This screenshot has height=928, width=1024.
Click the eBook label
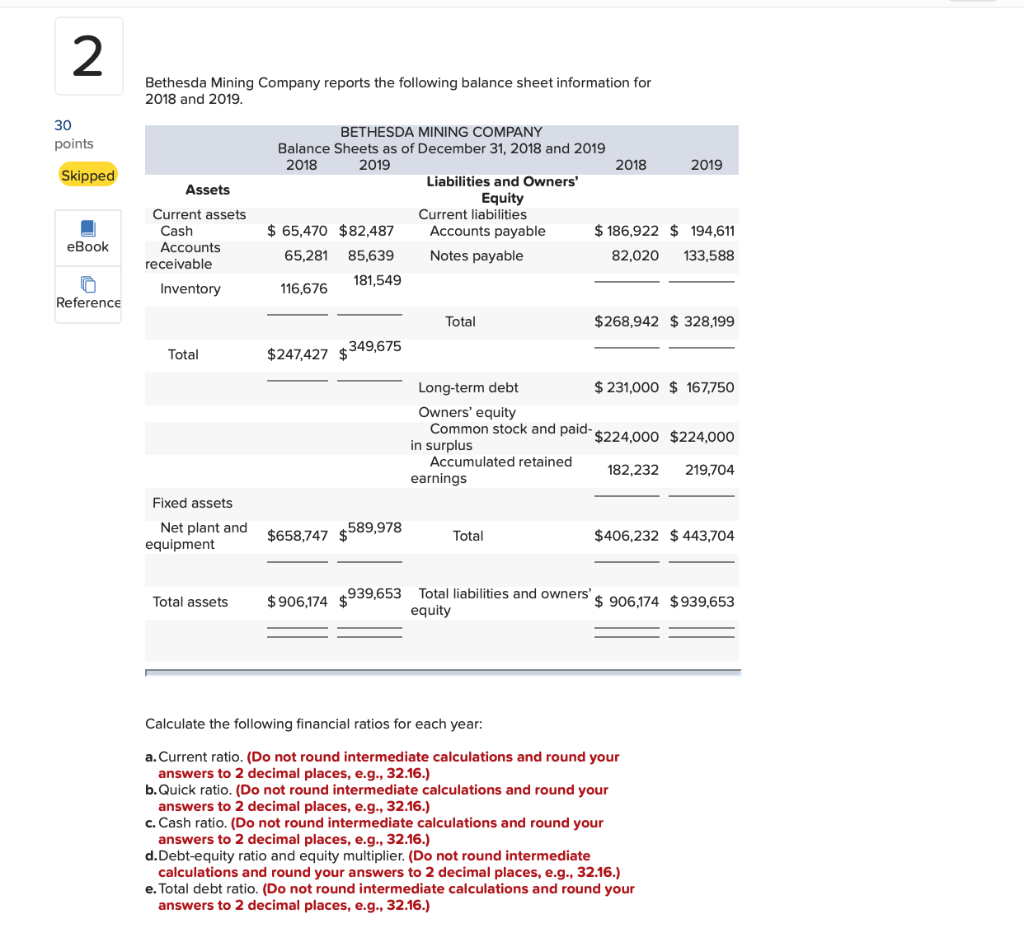pos(88,247)
